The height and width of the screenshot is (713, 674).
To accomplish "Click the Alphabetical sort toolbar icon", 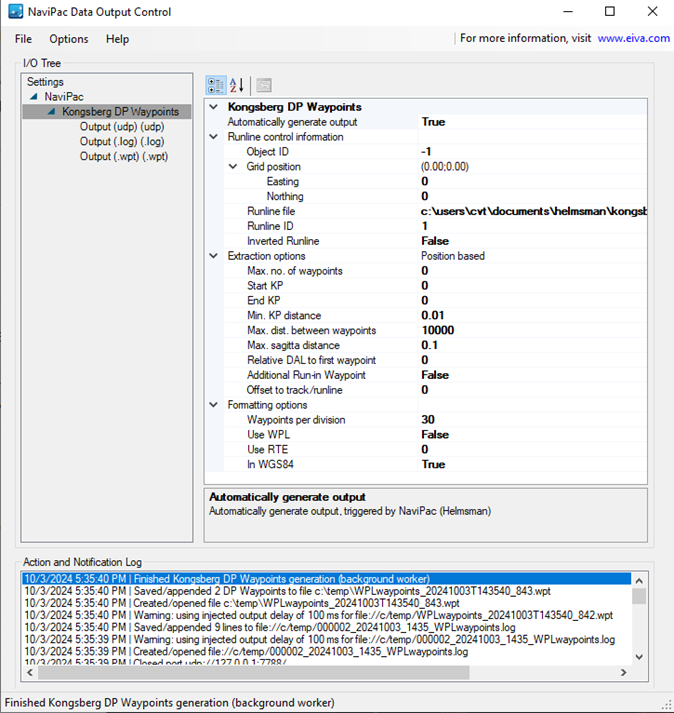I will [236, 85].
